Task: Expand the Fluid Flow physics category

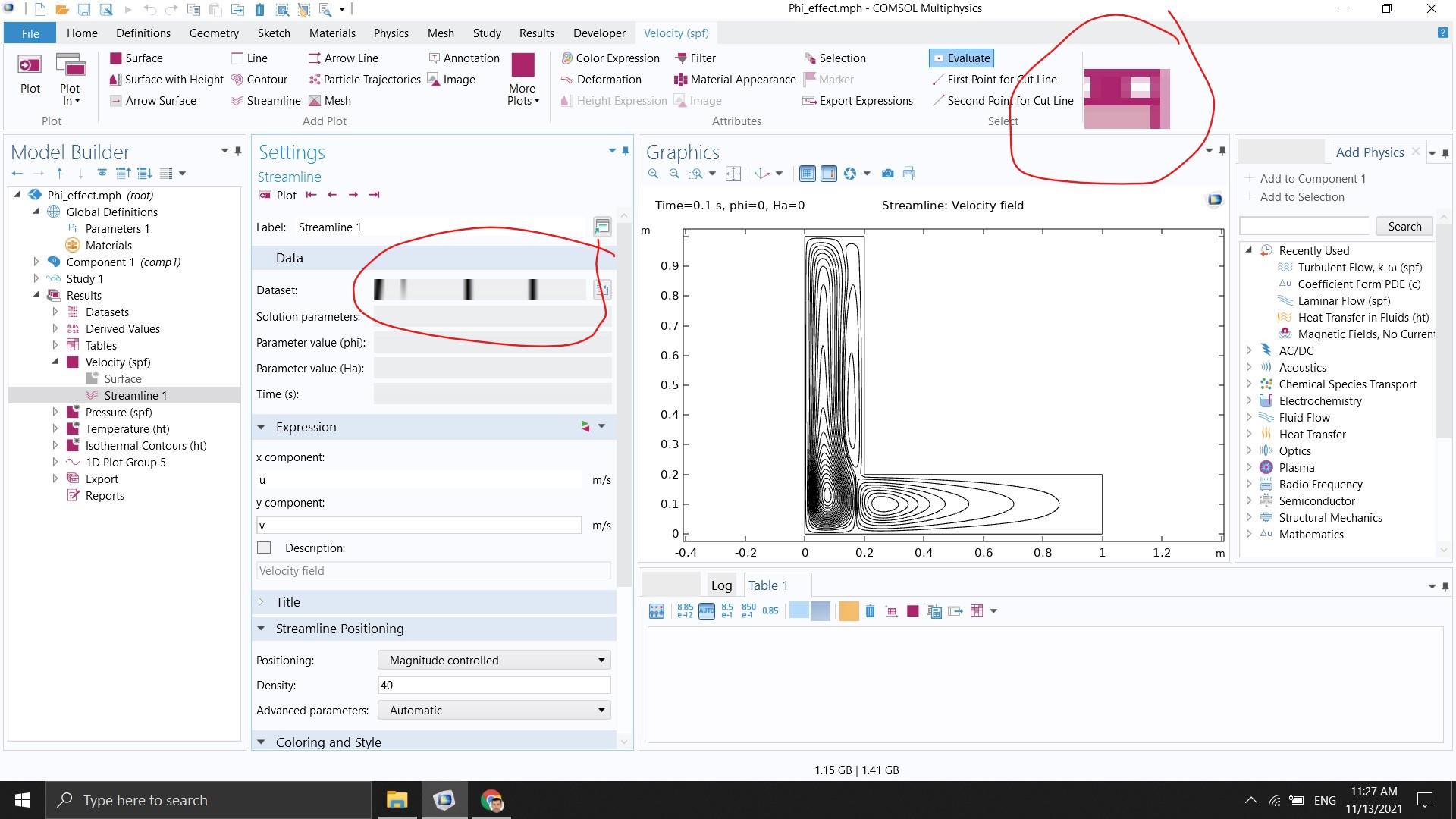Action: click(x=1248, y=417)
